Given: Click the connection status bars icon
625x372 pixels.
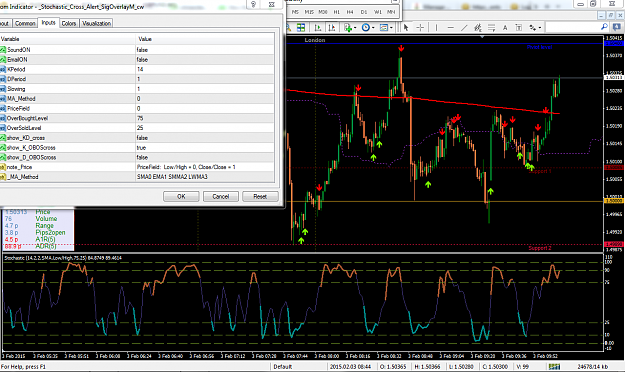Looking at the screenshot, I should 554,366.
